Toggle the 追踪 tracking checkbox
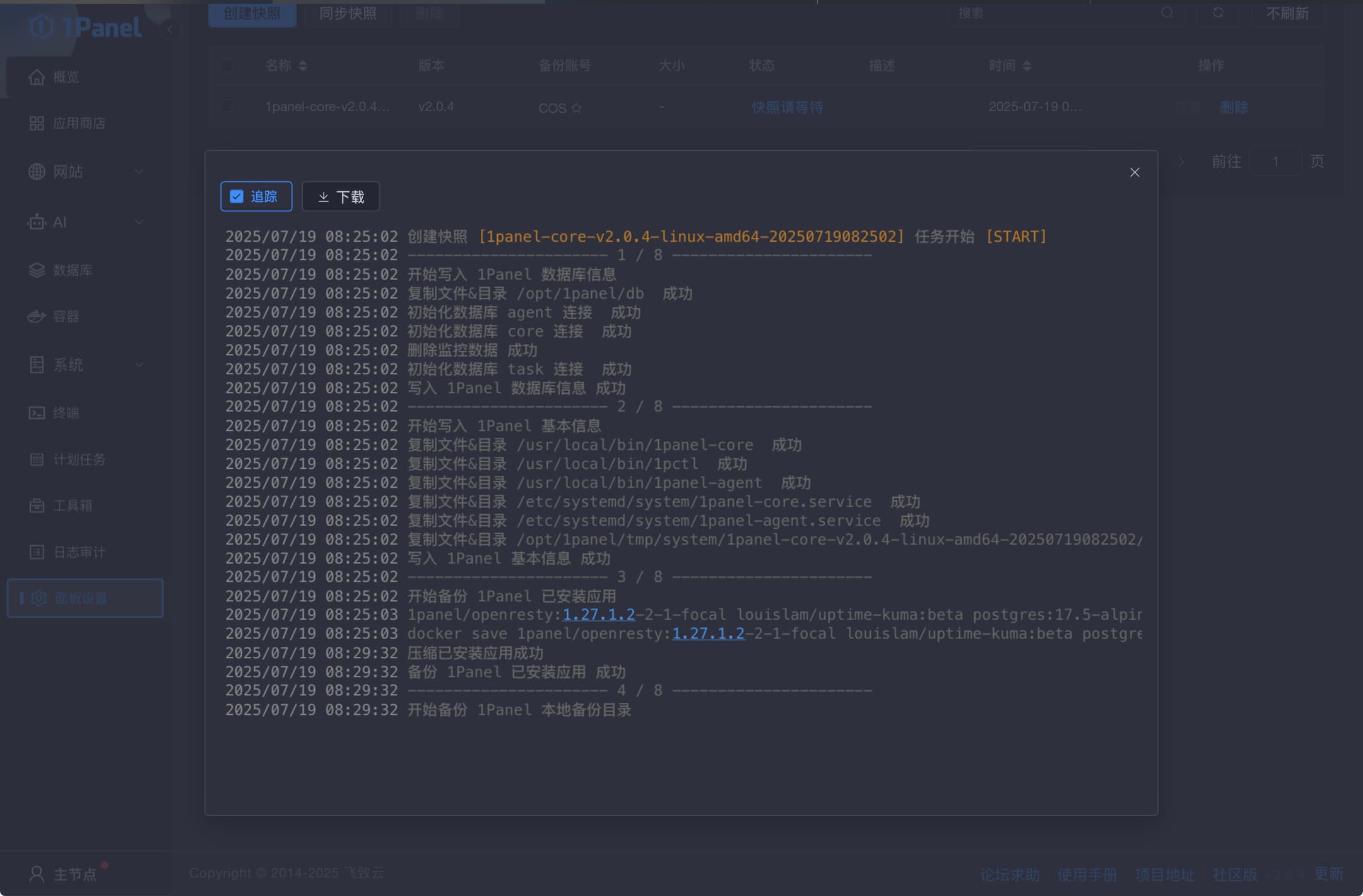The image size is (1363, 896). click(x=237, y=197)
